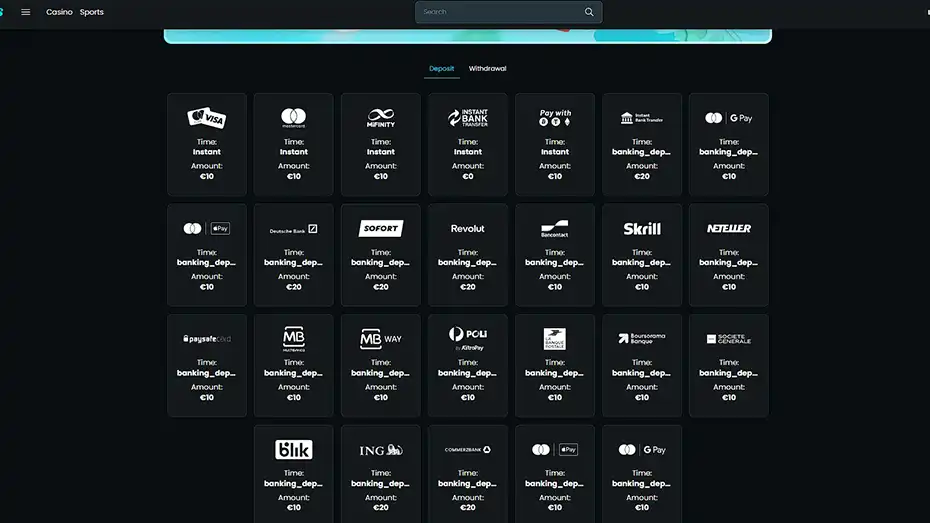Viewport: 930px width, 523px height.
Task: Select the paysafecard logo
Action: click(x=206, y=339)
